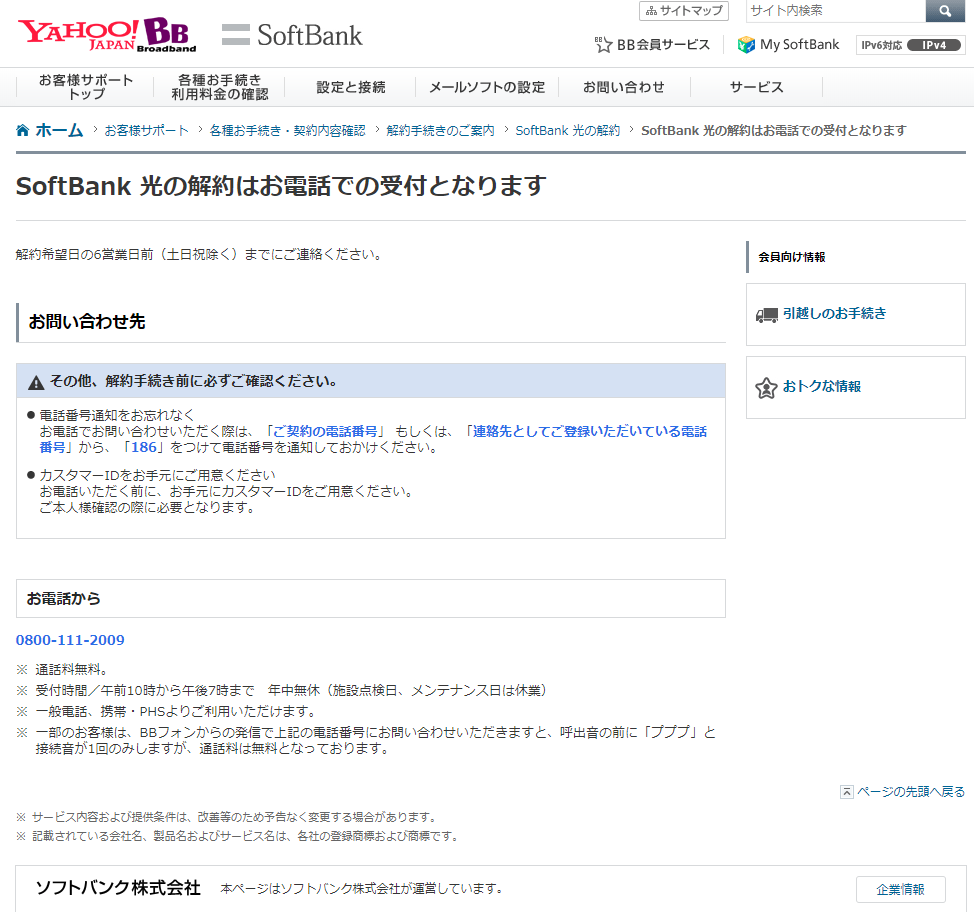974x912 pixels.
Task: Go to 各種お手続き・契約内容確認 breadcrumb
Action: [x=287, y=130]
